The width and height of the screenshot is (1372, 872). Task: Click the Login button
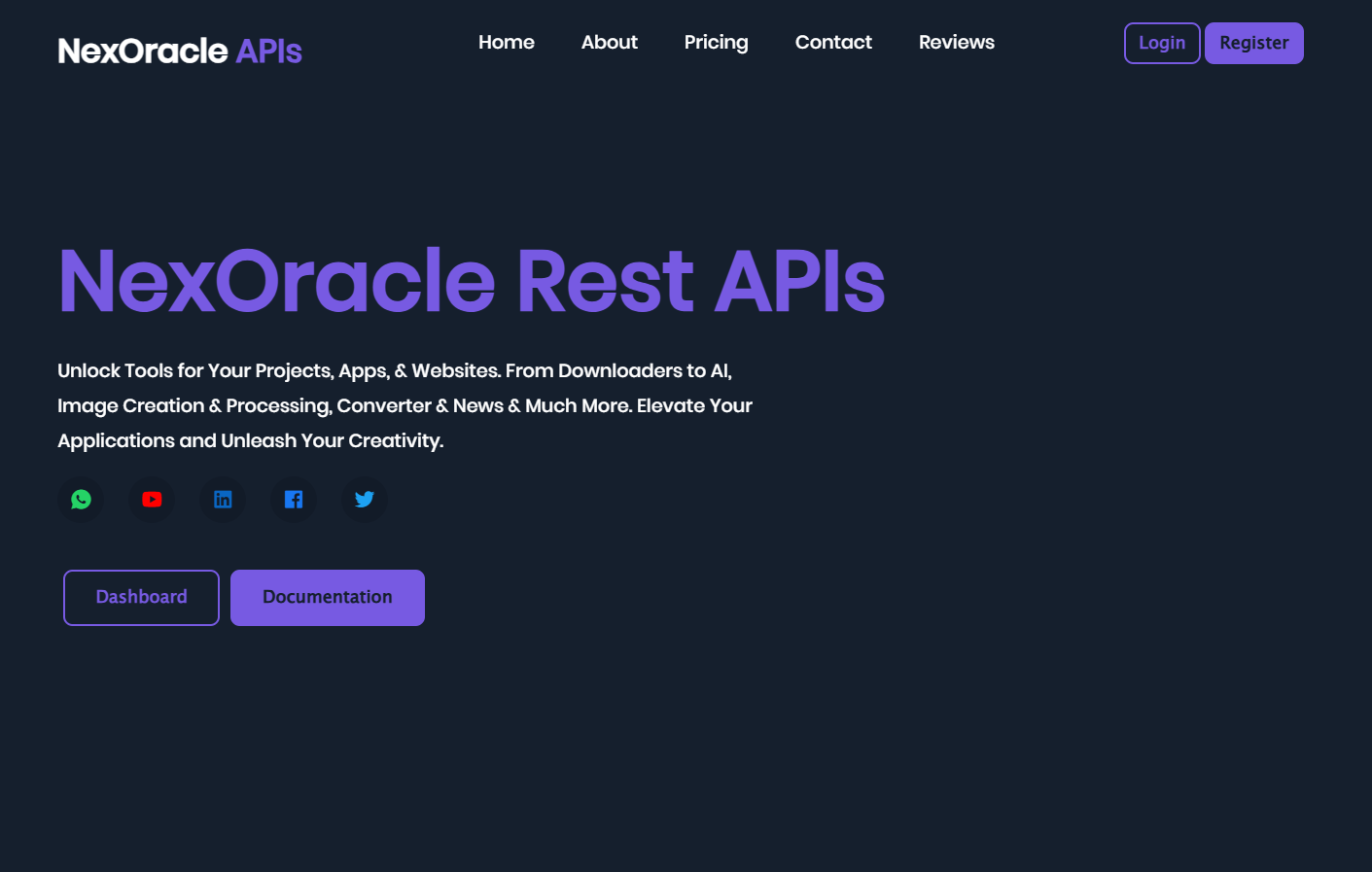(1162, 43)
